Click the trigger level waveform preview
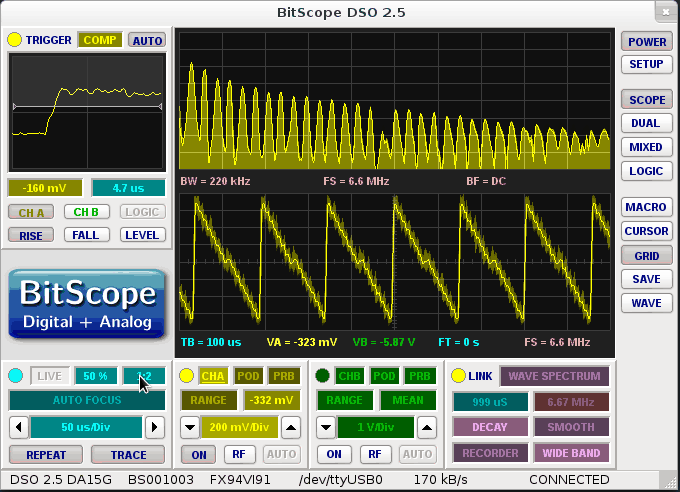Screen dimensions: 680x492 coord(87,111)
